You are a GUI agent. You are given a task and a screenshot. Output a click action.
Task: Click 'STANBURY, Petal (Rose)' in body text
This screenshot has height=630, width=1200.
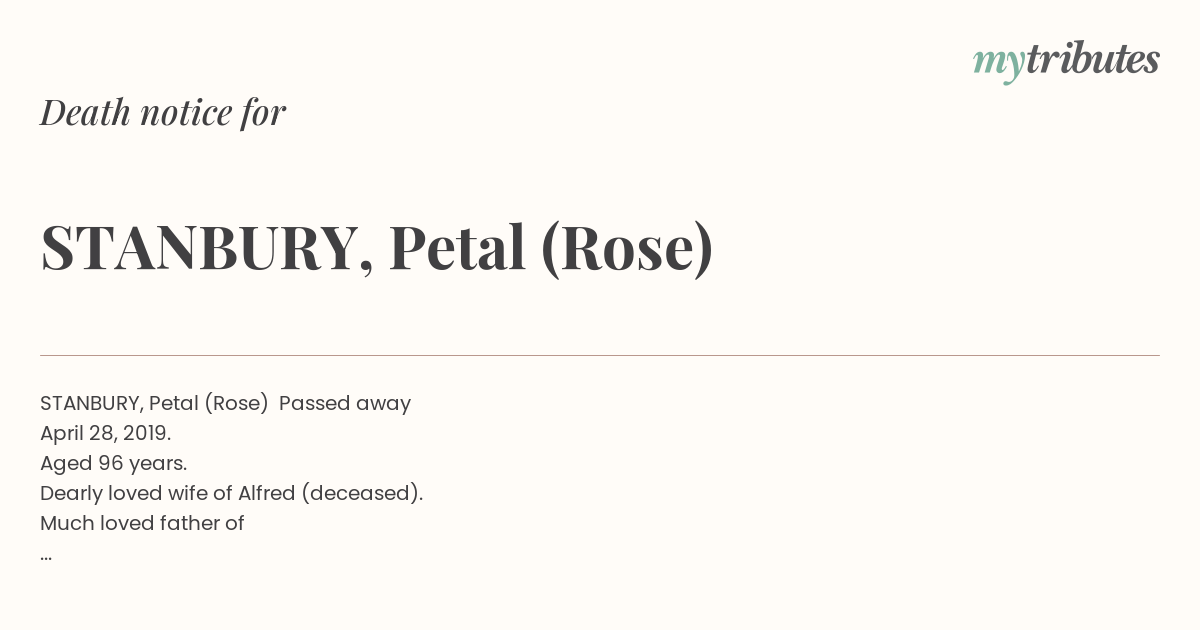154,403
